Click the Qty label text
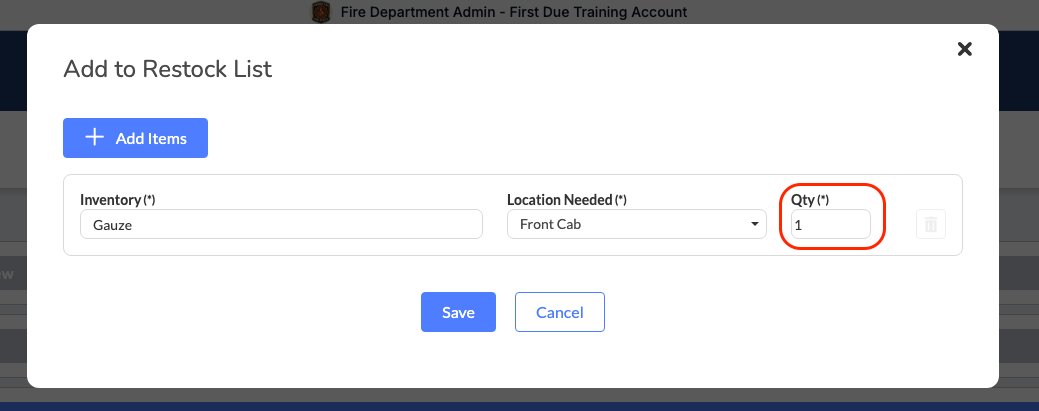The height and width of the screenshot is (411, 1039). point(802,200)
